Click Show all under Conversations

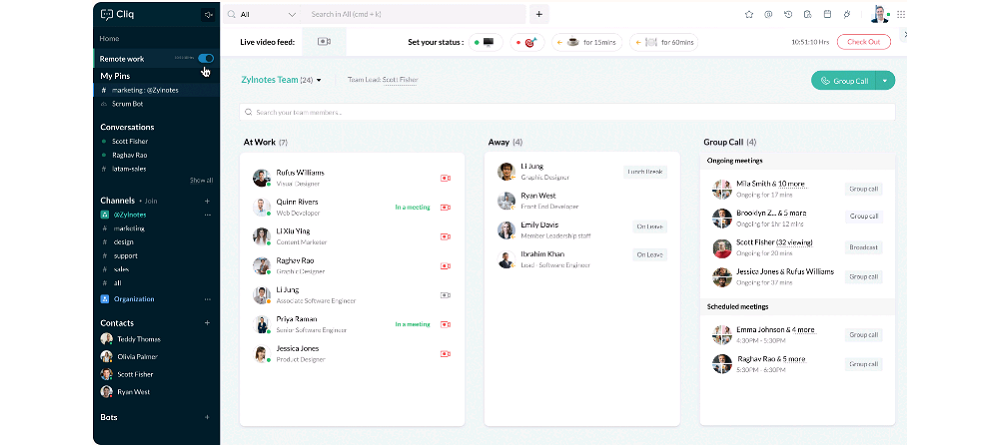click(x=201, y=180)
